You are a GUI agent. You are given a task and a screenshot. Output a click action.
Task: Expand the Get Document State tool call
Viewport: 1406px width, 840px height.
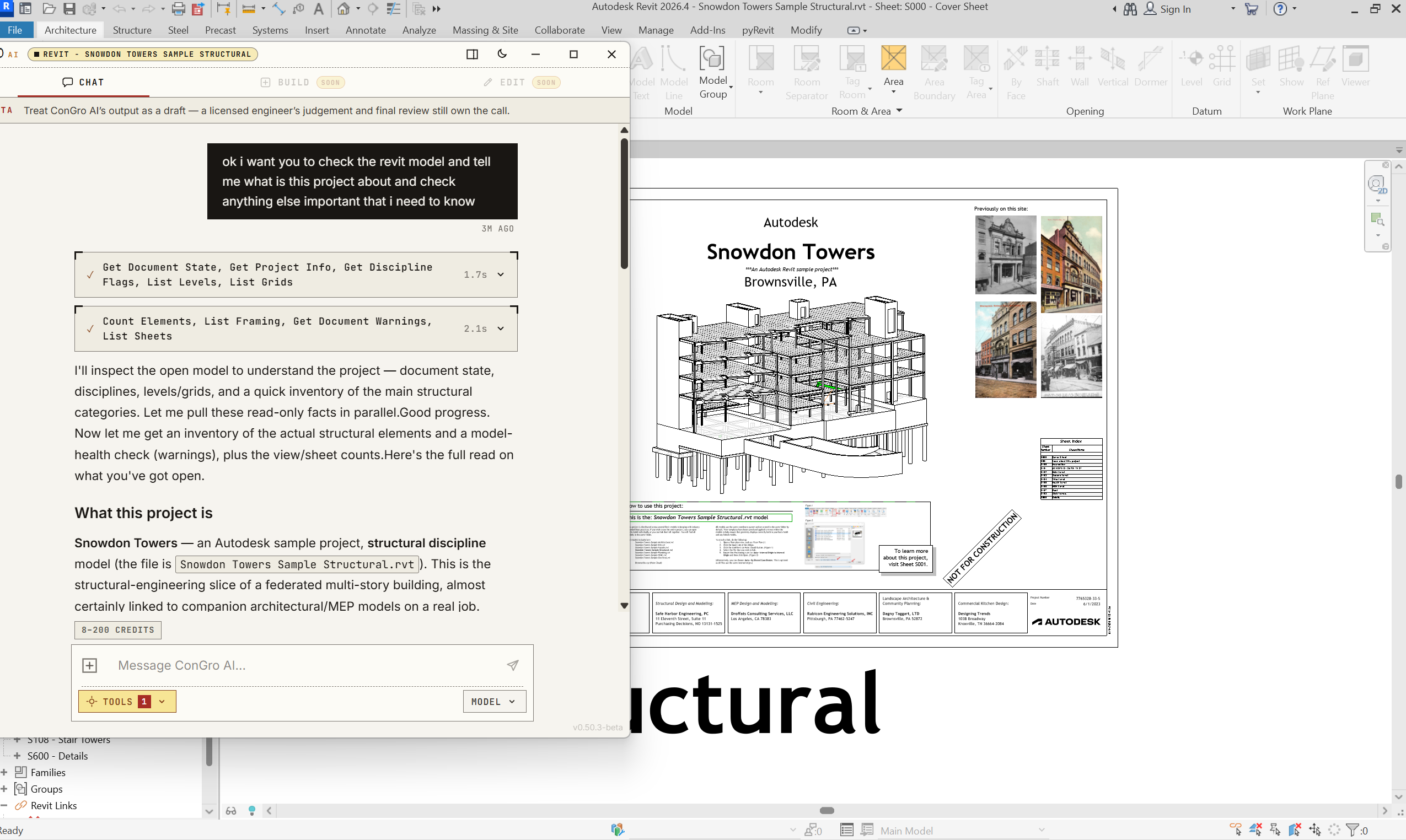501,274
